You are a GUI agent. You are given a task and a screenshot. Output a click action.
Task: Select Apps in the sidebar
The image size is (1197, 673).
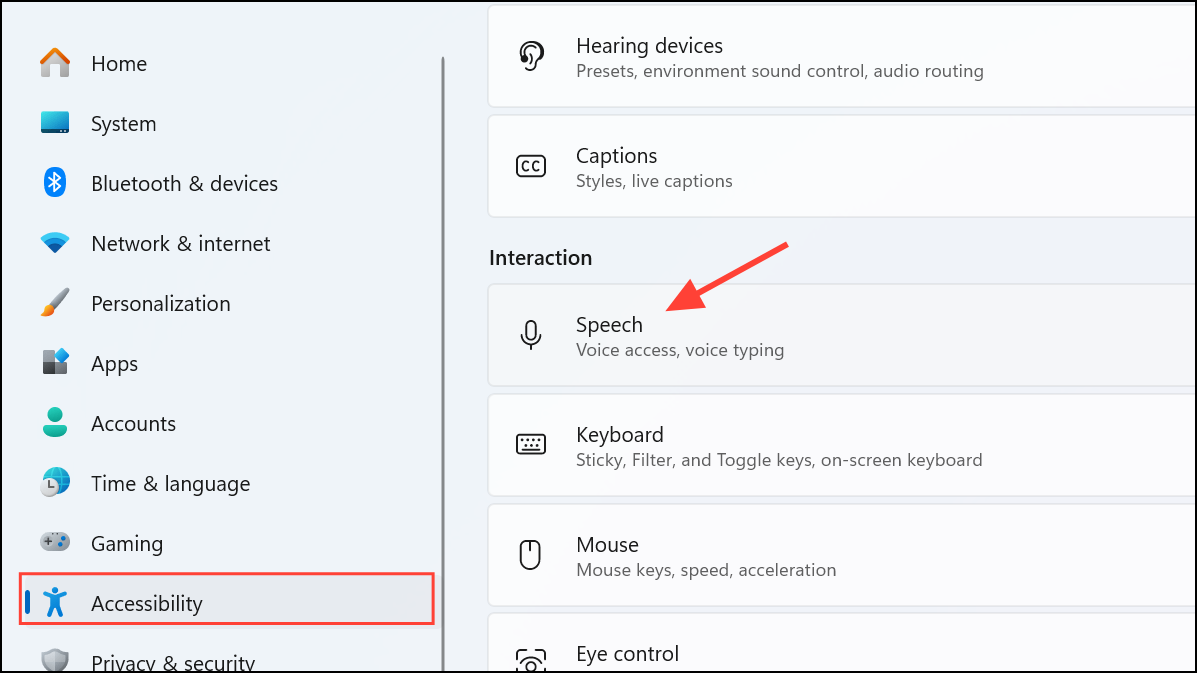click(115, 364)
